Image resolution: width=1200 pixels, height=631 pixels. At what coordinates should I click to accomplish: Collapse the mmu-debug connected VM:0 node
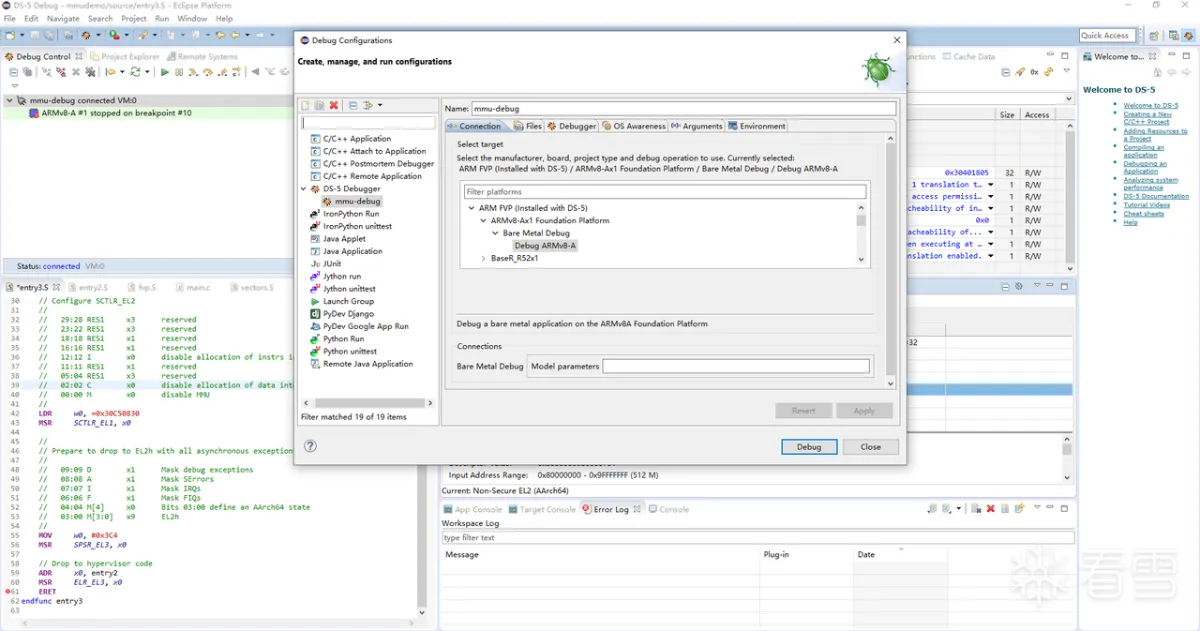[x=9, y=100]
